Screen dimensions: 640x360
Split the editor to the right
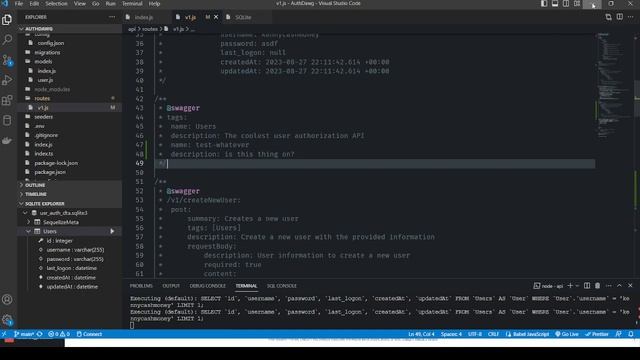pyautogui.click(x=620, y=17)
